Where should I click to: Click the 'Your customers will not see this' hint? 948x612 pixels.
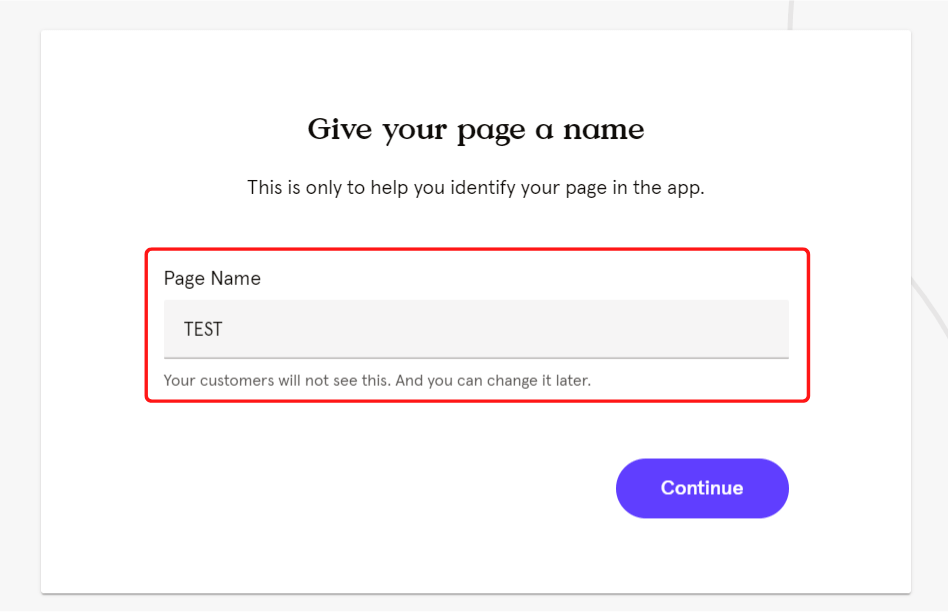point(277,380)
